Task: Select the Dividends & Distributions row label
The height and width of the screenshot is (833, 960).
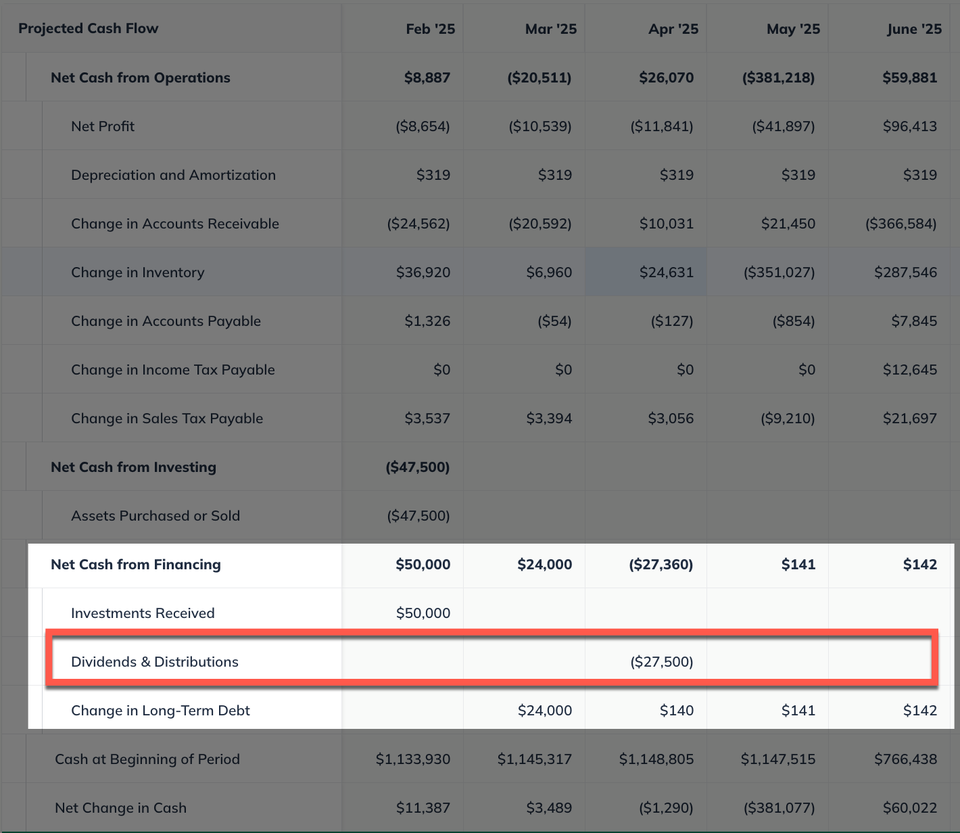Action: pyautogui.click(x=155, y=662)
